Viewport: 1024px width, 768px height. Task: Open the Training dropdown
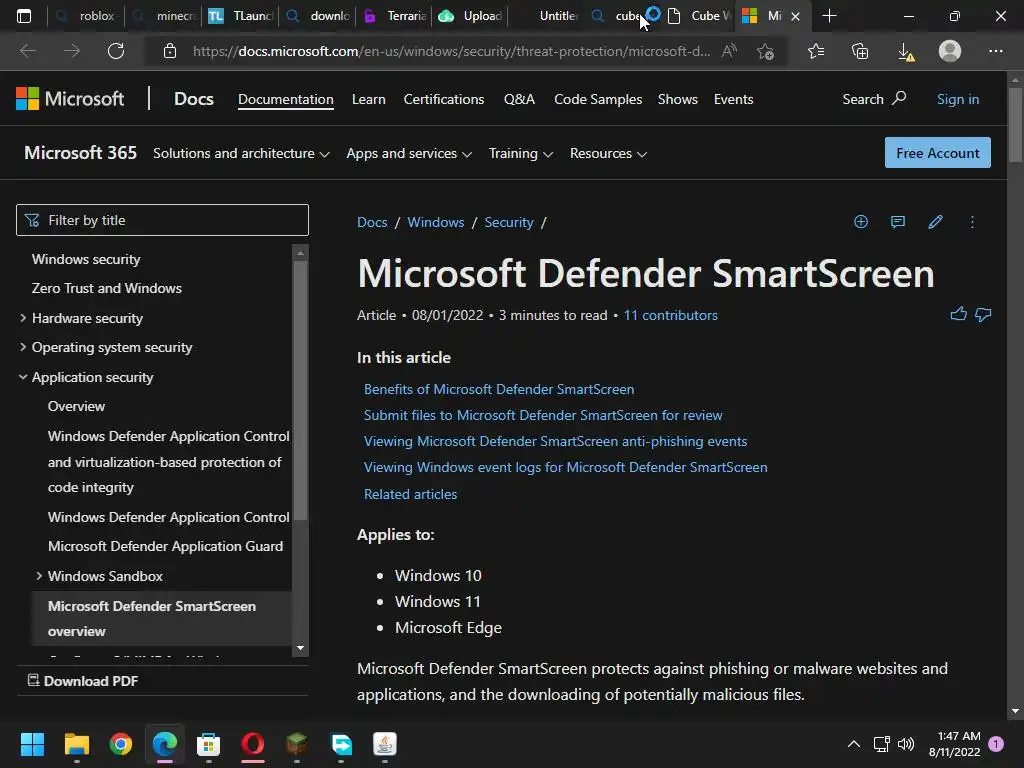pyautogui.click(x=520, y=153)
